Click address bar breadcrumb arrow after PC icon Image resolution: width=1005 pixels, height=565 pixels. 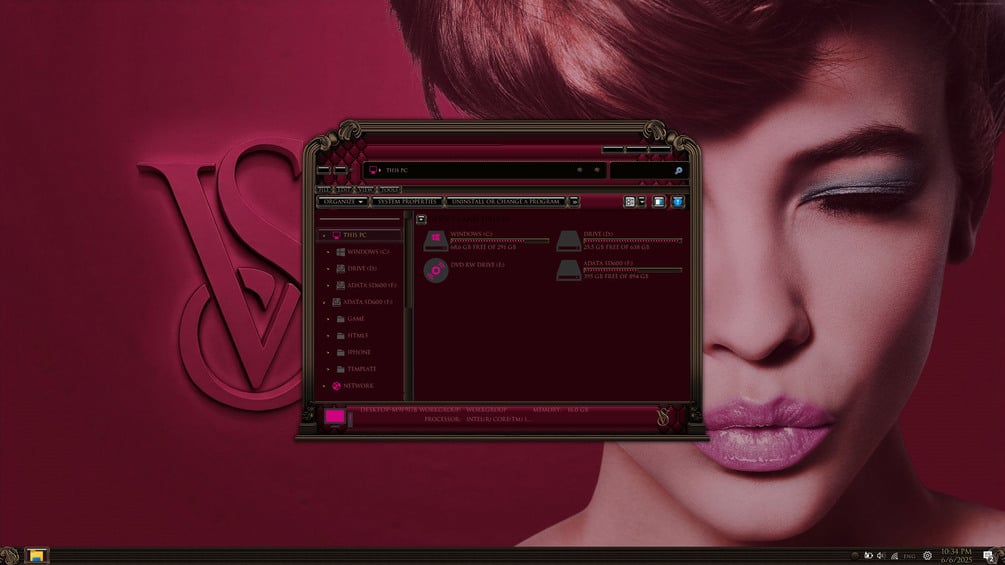[380, 170]
